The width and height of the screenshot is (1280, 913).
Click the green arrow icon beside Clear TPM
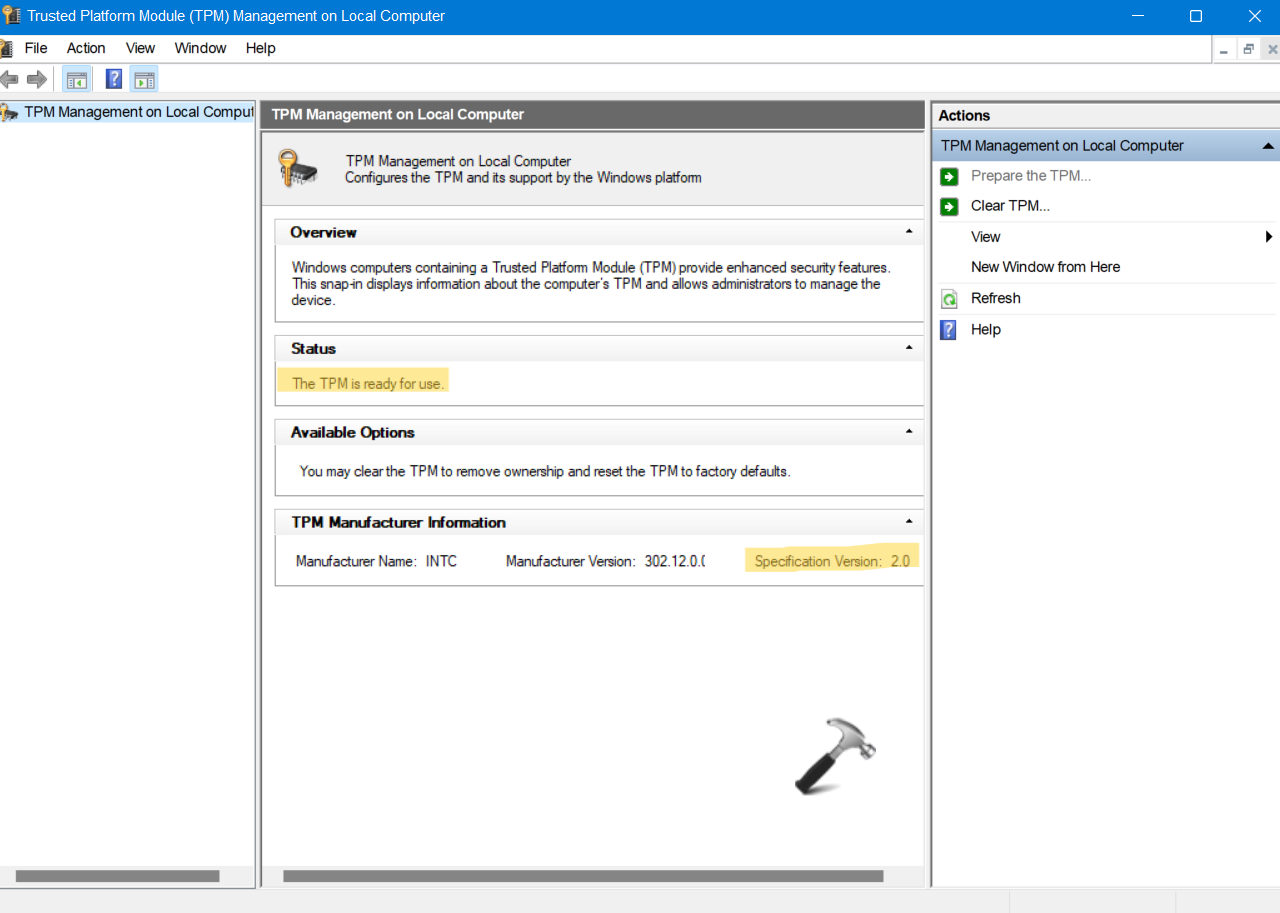tap(949, 206)
